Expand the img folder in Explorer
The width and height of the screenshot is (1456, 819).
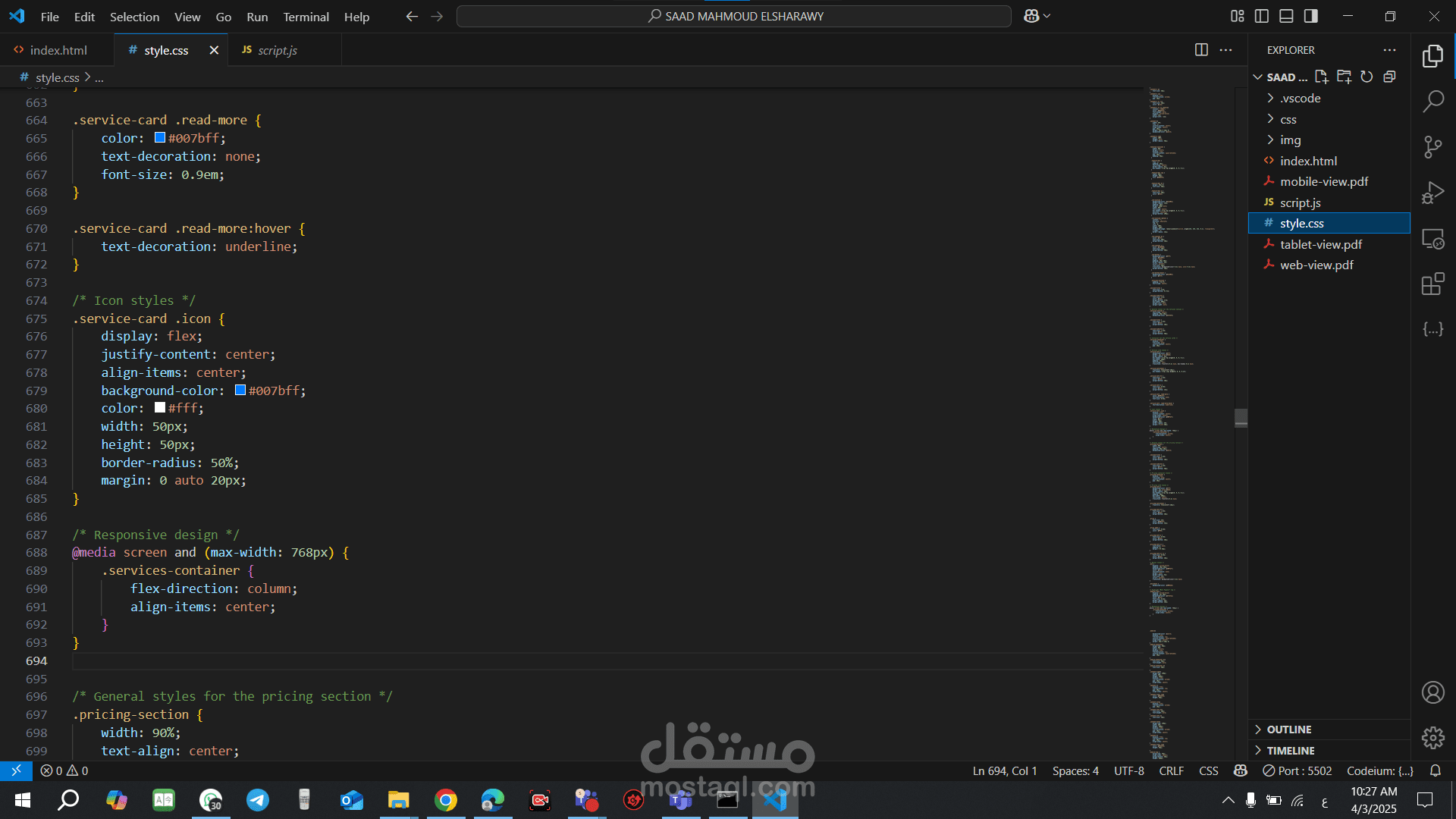click(x=1290, y=140)
